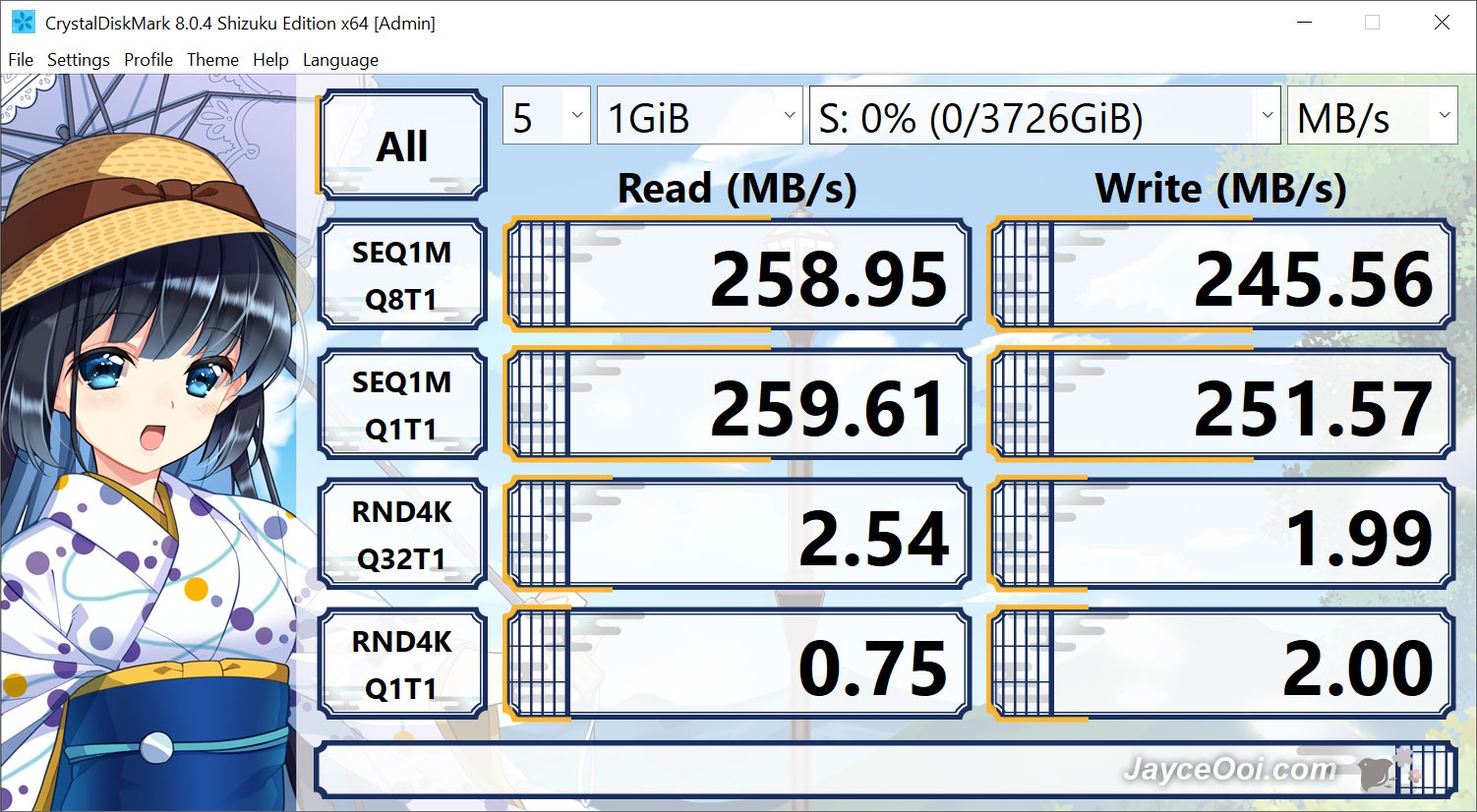
Task: Start all benchmarks with the All button
Action: click(402, 145)
